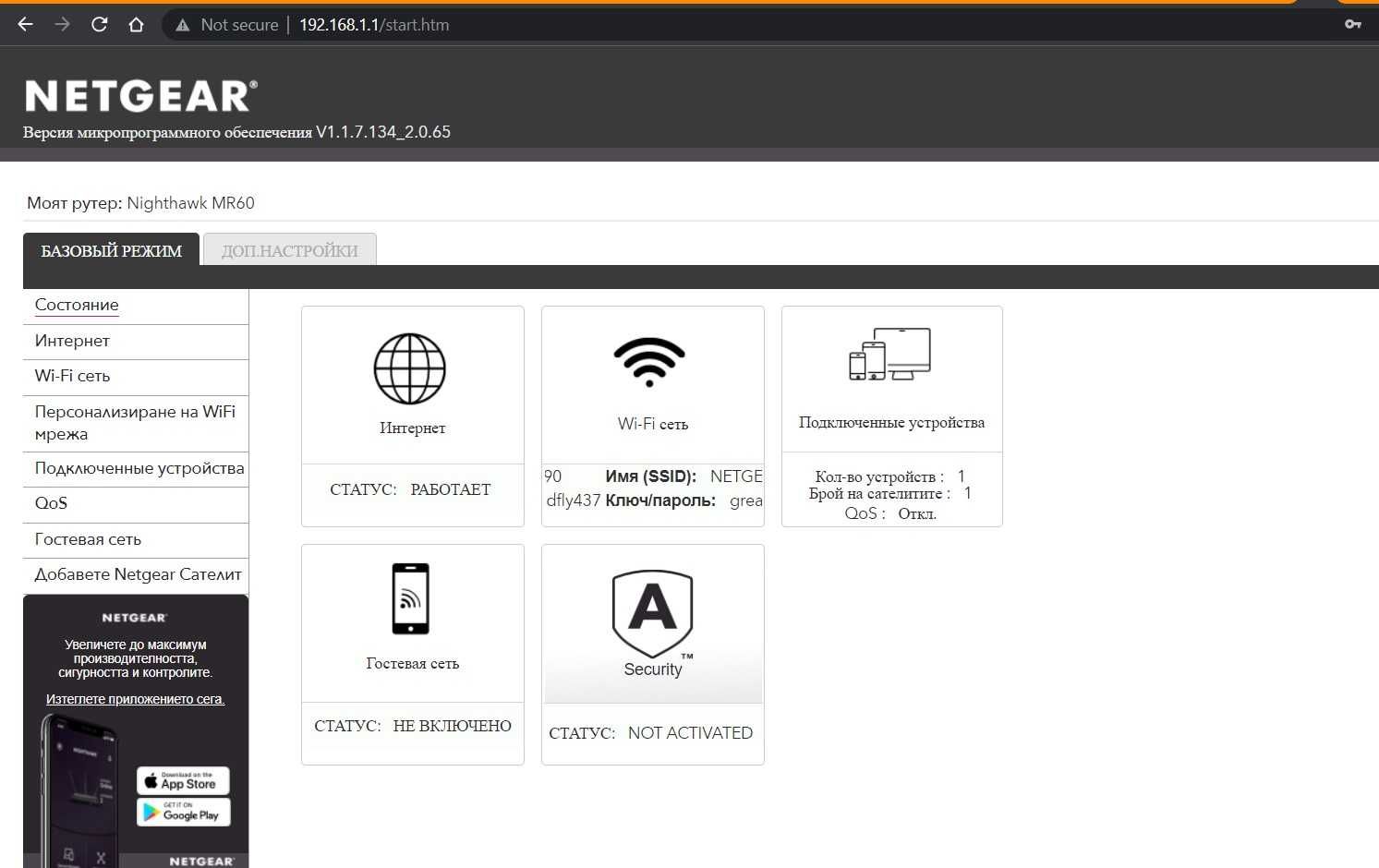This screenshot has width=1379, height=868.
Task: Click Брой на сателитите count line
Action: (890, 494)
